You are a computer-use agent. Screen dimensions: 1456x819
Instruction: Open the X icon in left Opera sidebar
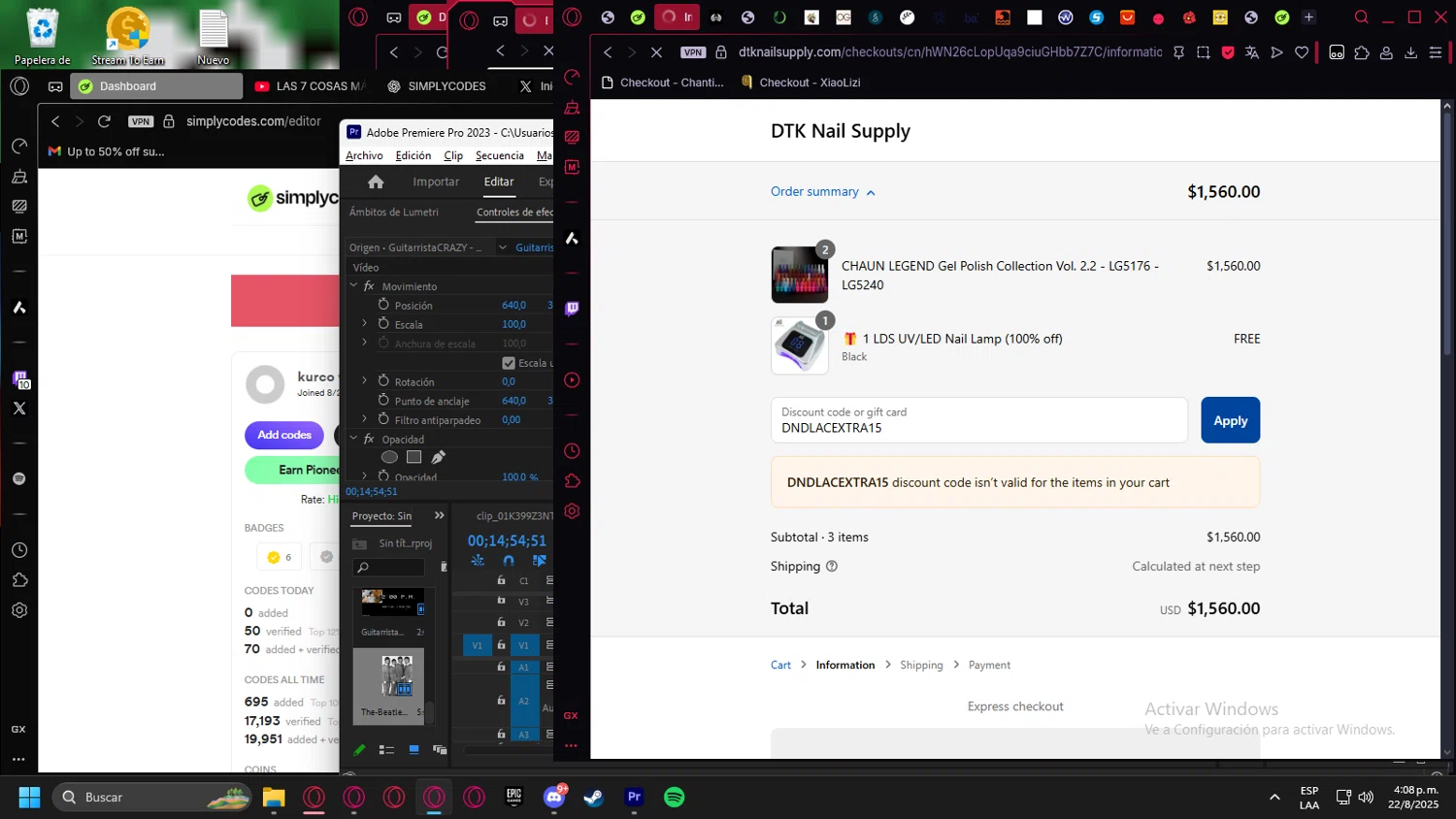[19, 409]
